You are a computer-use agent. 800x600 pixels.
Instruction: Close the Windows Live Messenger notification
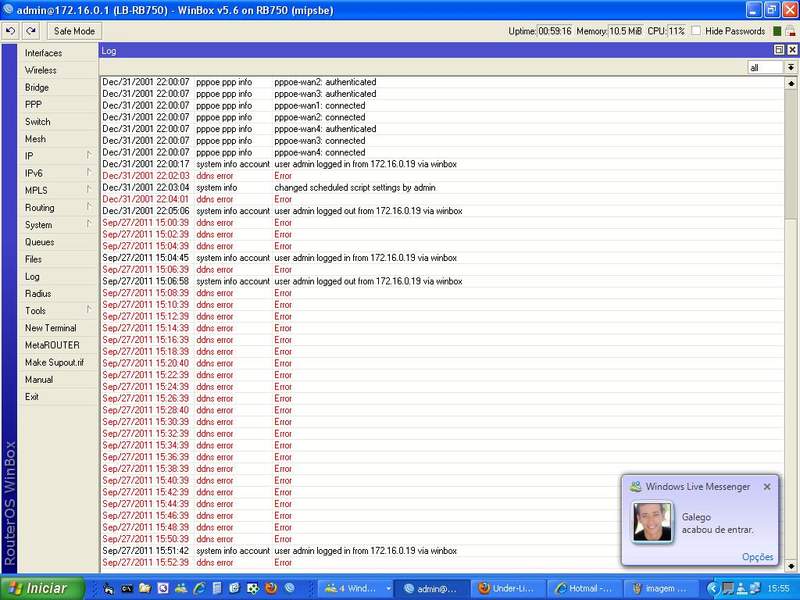[x=767, y=487]
